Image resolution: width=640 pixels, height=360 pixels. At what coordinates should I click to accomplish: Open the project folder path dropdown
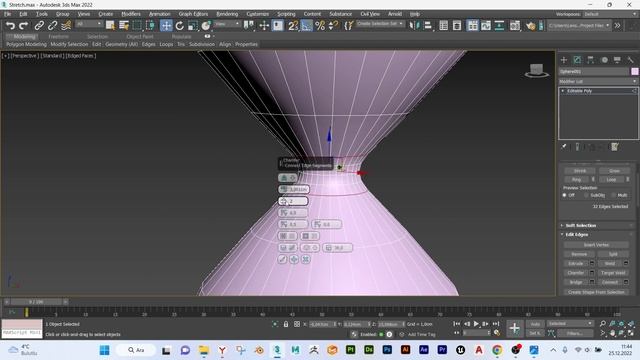[579, 25]
